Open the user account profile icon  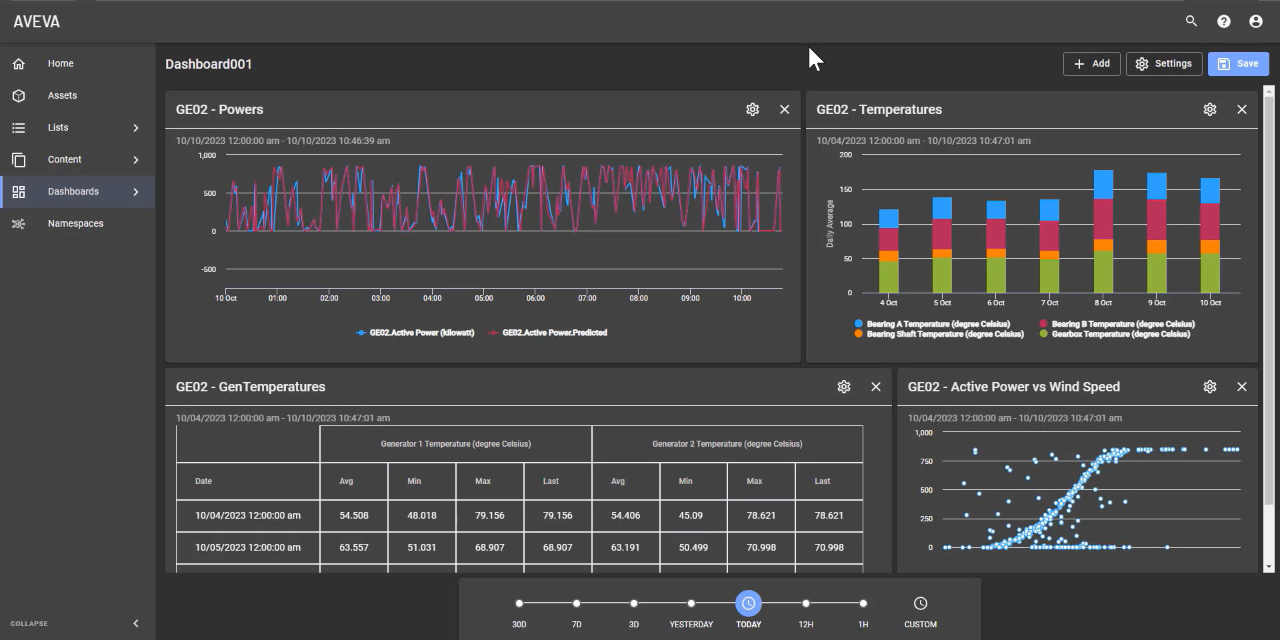click(x=1256, y=21)
